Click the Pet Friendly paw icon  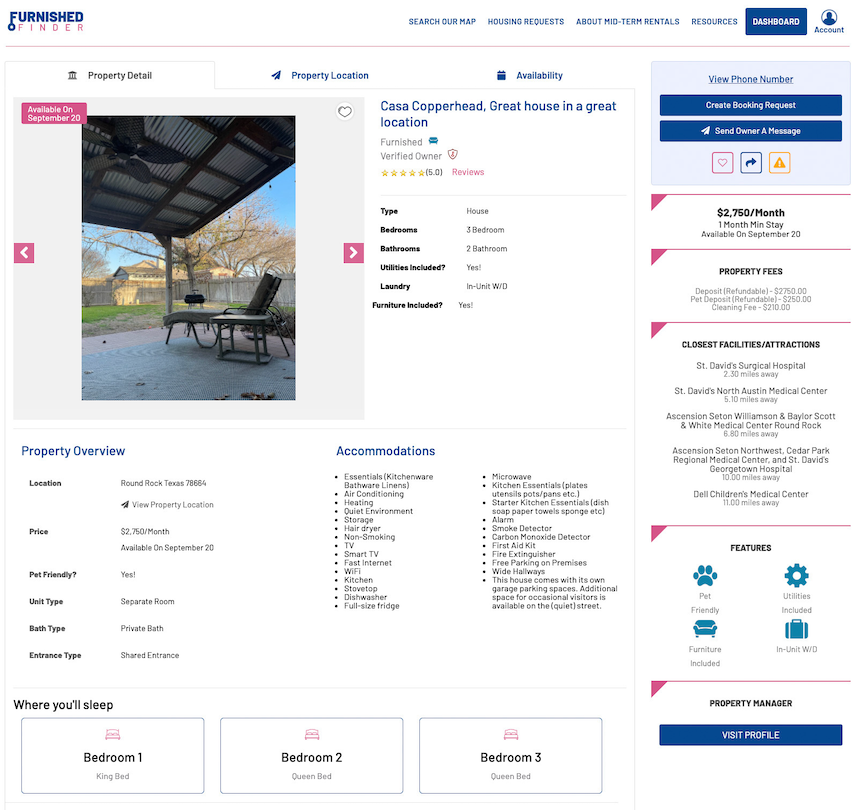point(705,575)
